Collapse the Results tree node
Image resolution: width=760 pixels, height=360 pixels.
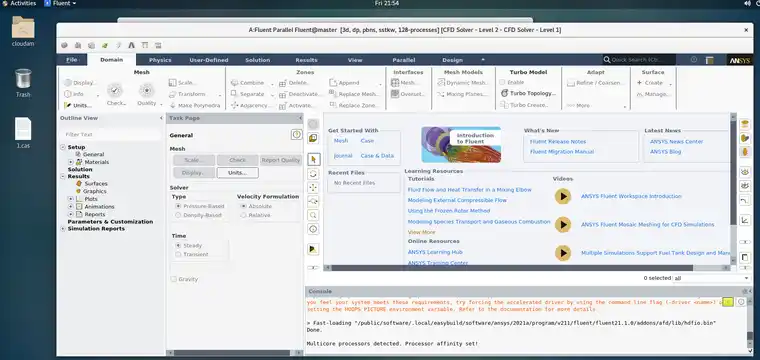(63, 177)
